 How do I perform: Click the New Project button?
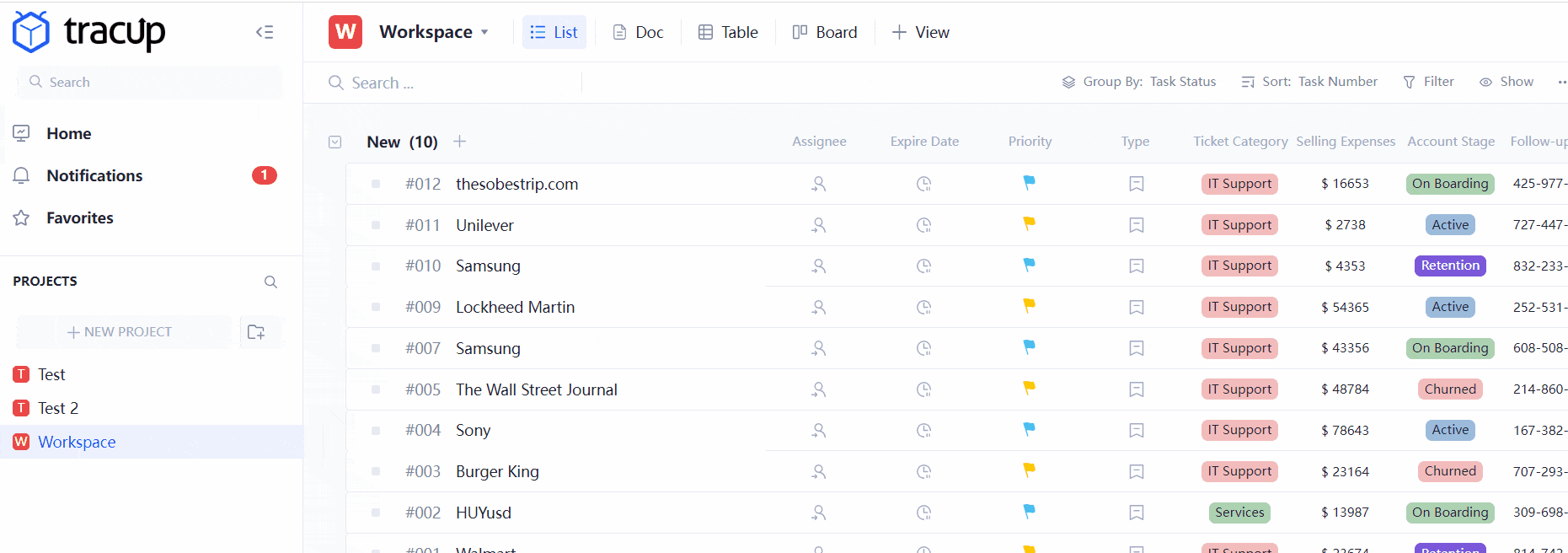coord(120,332)
